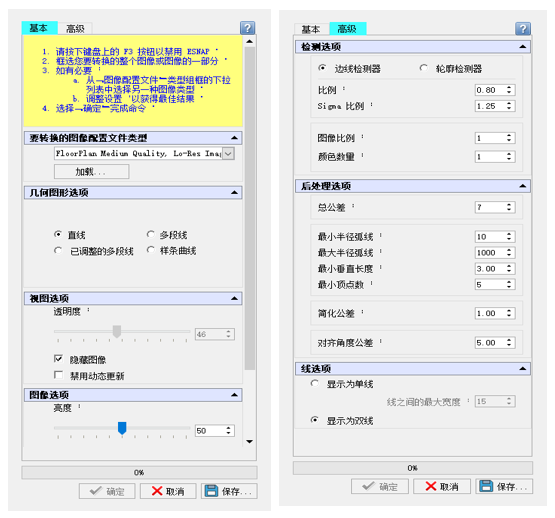555x518 pixels.
Task: Click the vertical scrollbar thumb in left dialog
Action: pos(250,208)
